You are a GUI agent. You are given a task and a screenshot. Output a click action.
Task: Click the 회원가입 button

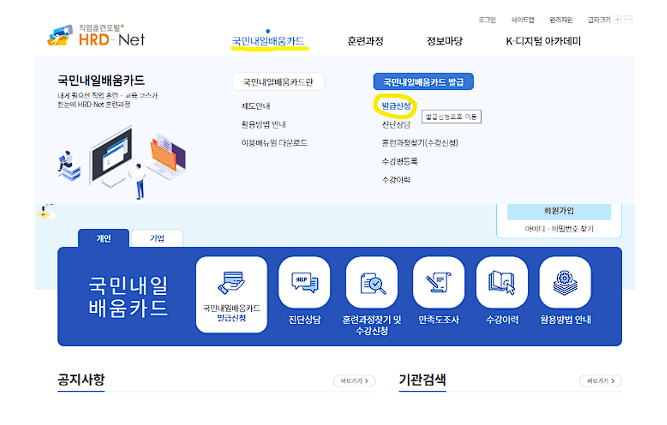[559, 211]
